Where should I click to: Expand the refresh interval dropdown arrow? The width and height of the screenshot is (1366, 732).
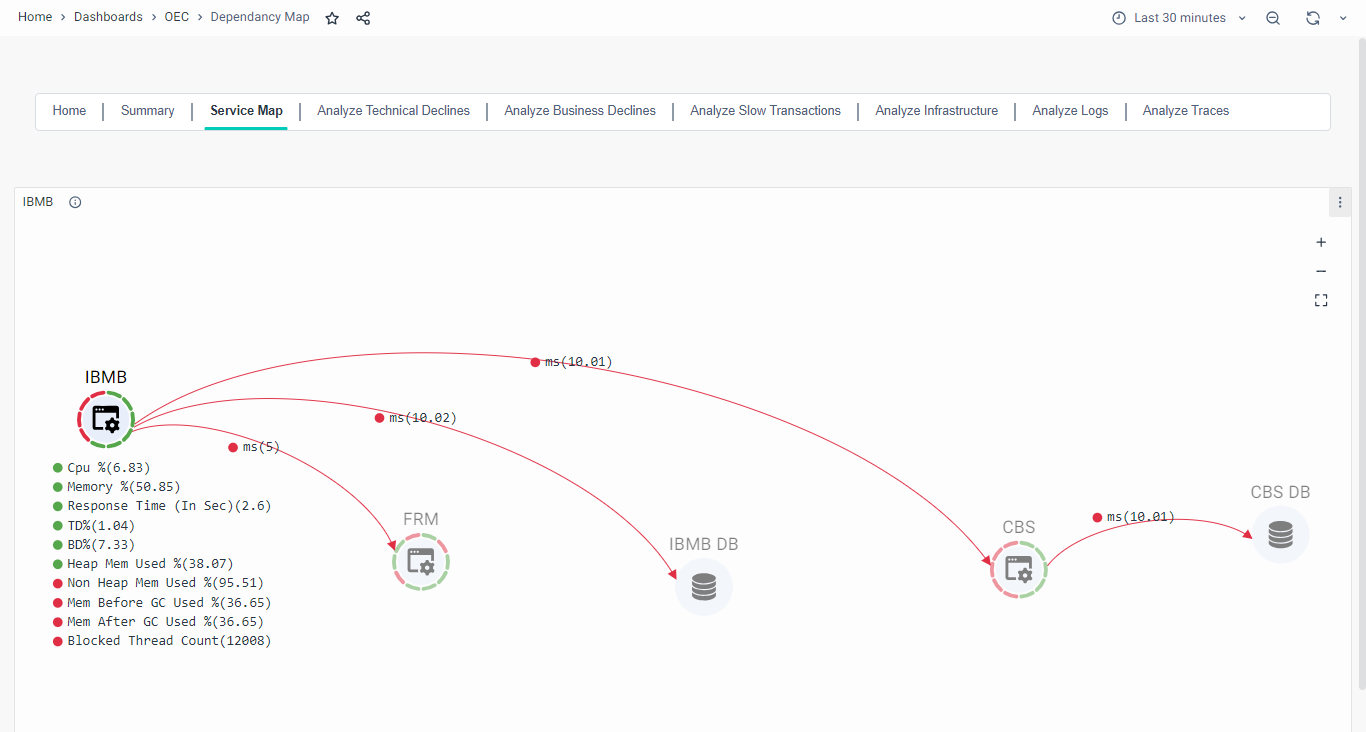(x=1343, y=18)
